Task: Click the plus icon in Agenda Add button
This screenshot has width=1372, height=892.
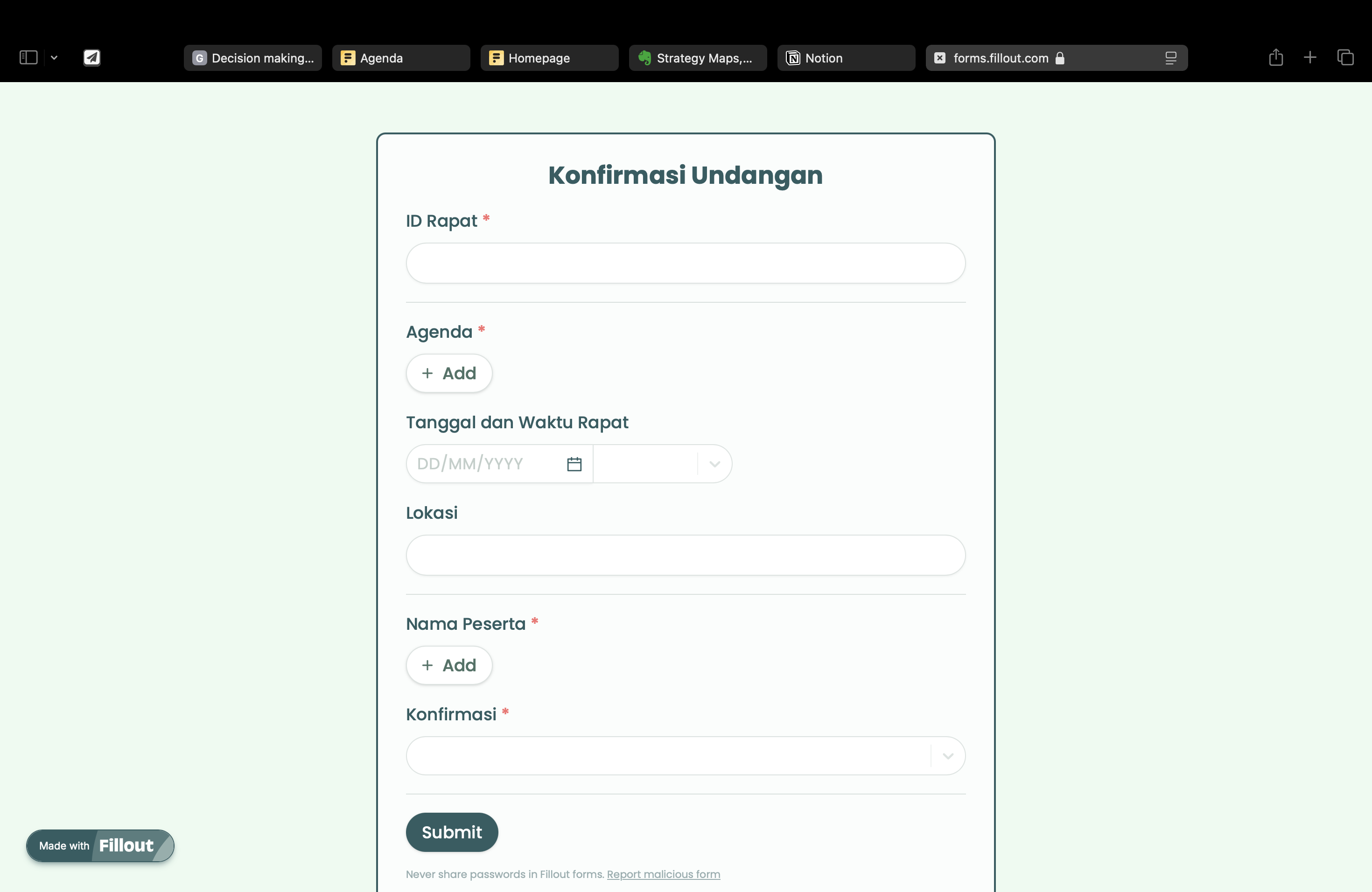Action: pos(427,373)
